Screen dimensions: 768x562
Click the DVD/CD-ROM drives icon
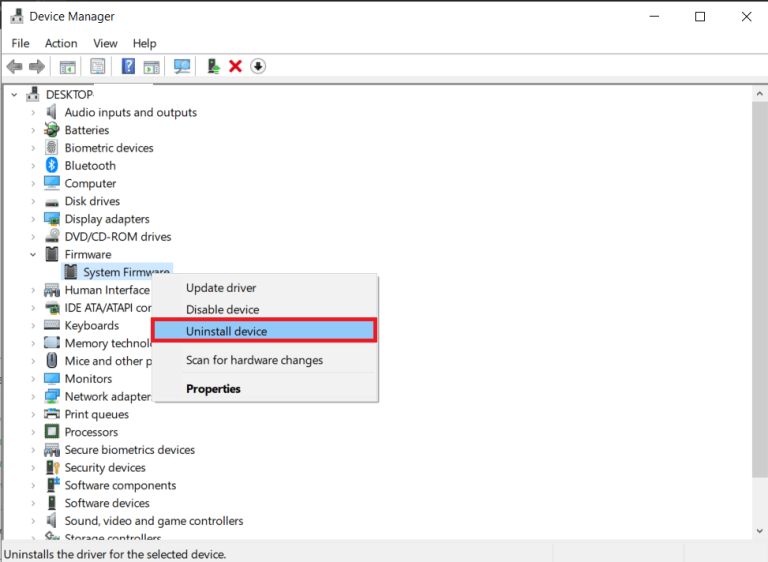click(52, 236)
